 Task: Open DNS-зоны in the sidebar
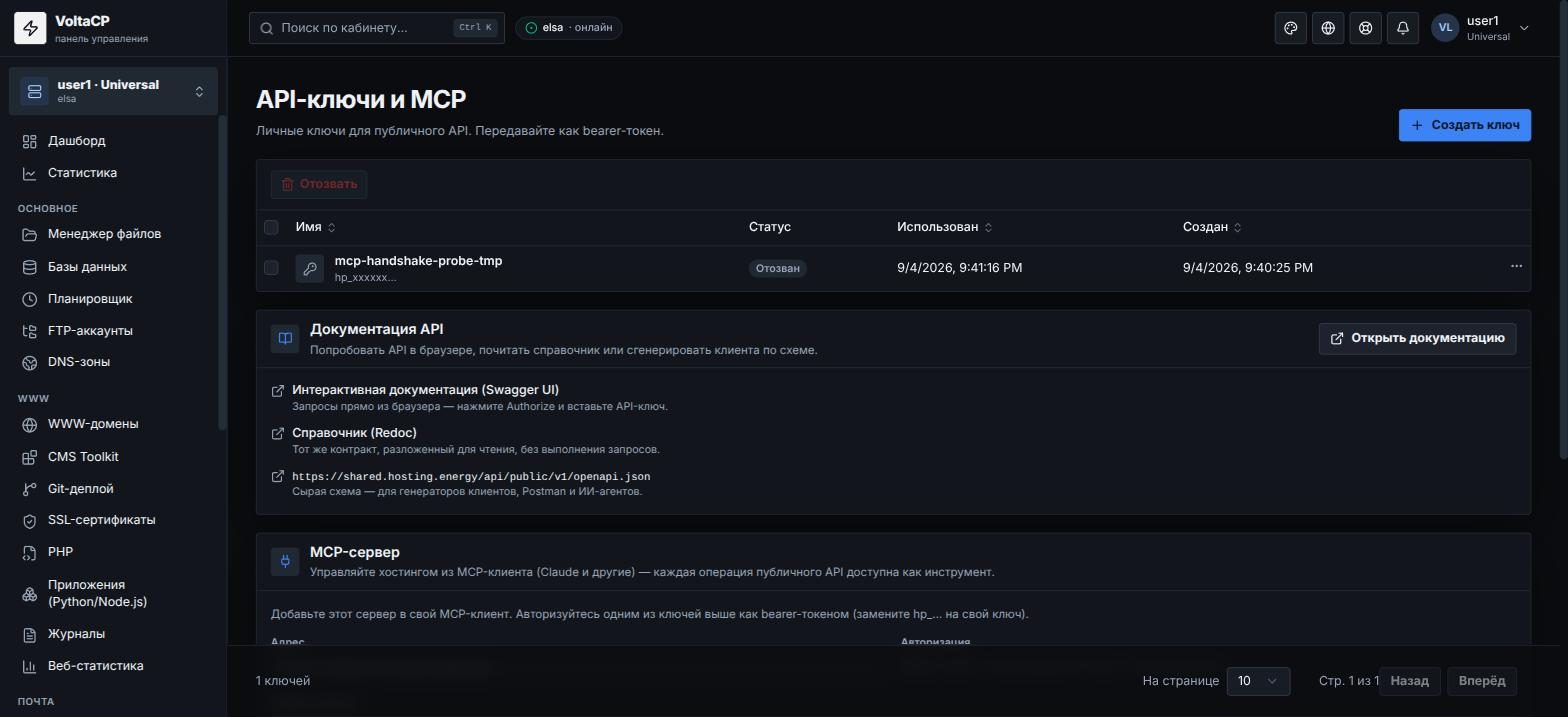(x=113, y=362)
